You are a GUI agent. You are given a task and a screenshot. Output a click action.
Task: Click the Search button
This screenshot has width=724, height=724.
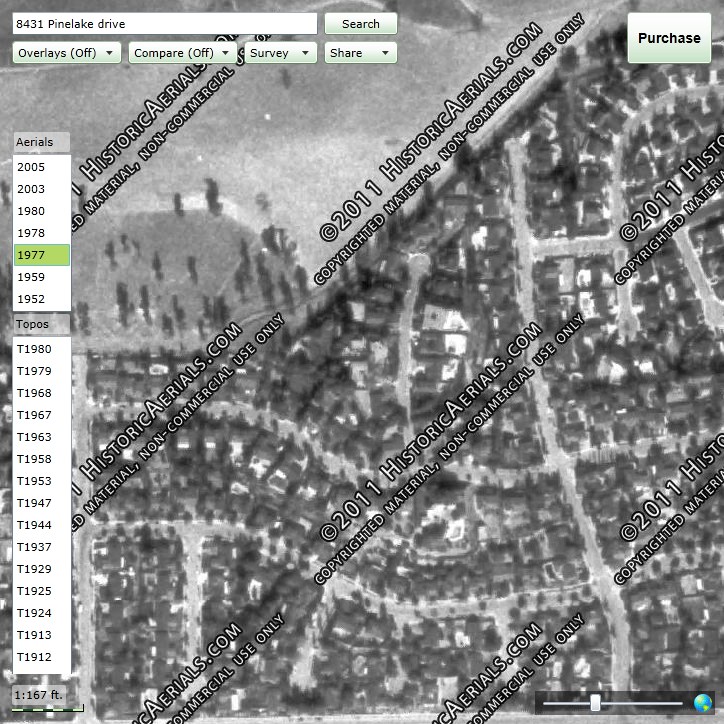tap(361, 24)
